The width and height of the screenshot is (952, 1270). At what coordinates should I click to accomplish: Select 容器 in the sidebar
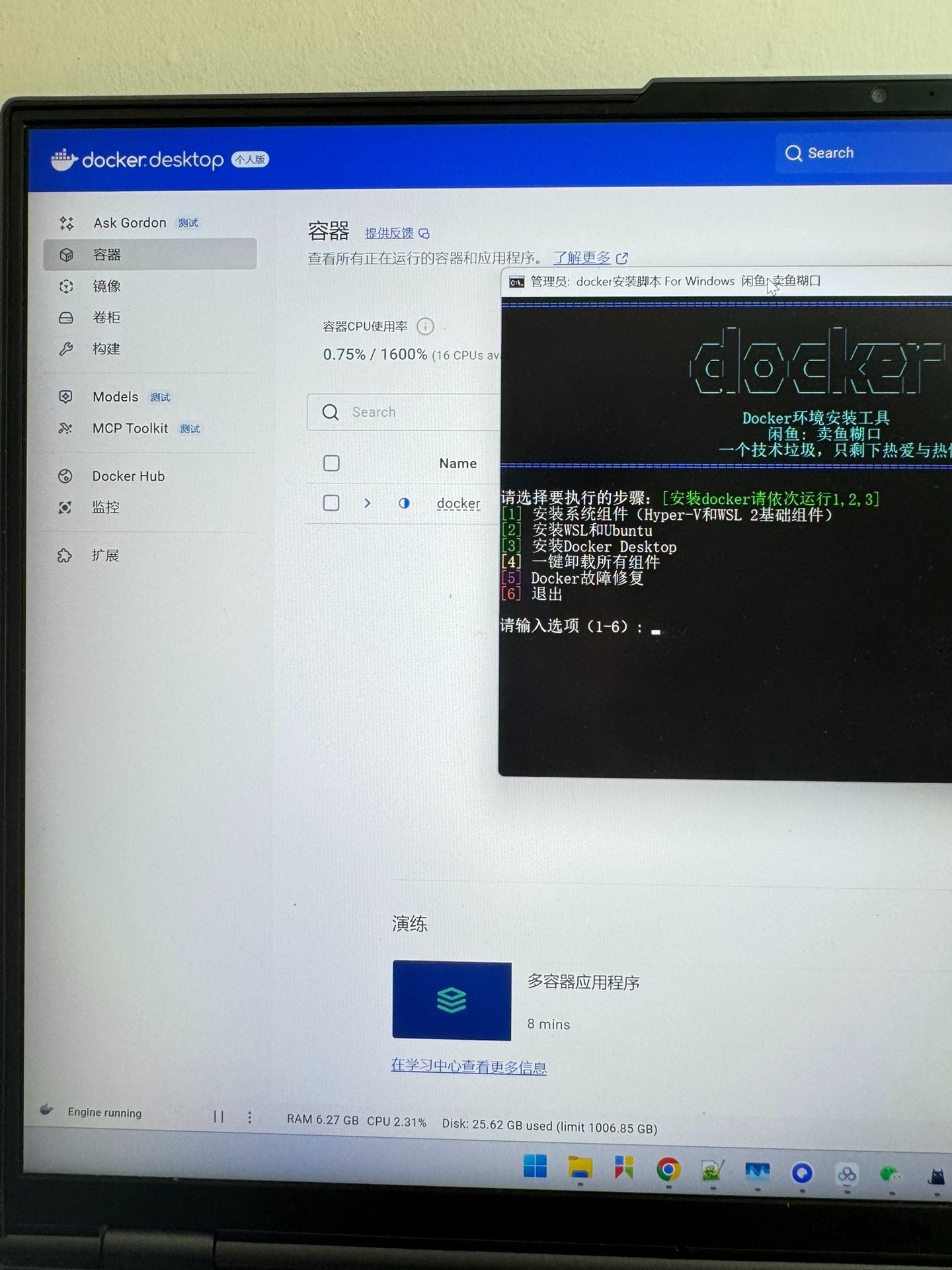pos(150,255)
